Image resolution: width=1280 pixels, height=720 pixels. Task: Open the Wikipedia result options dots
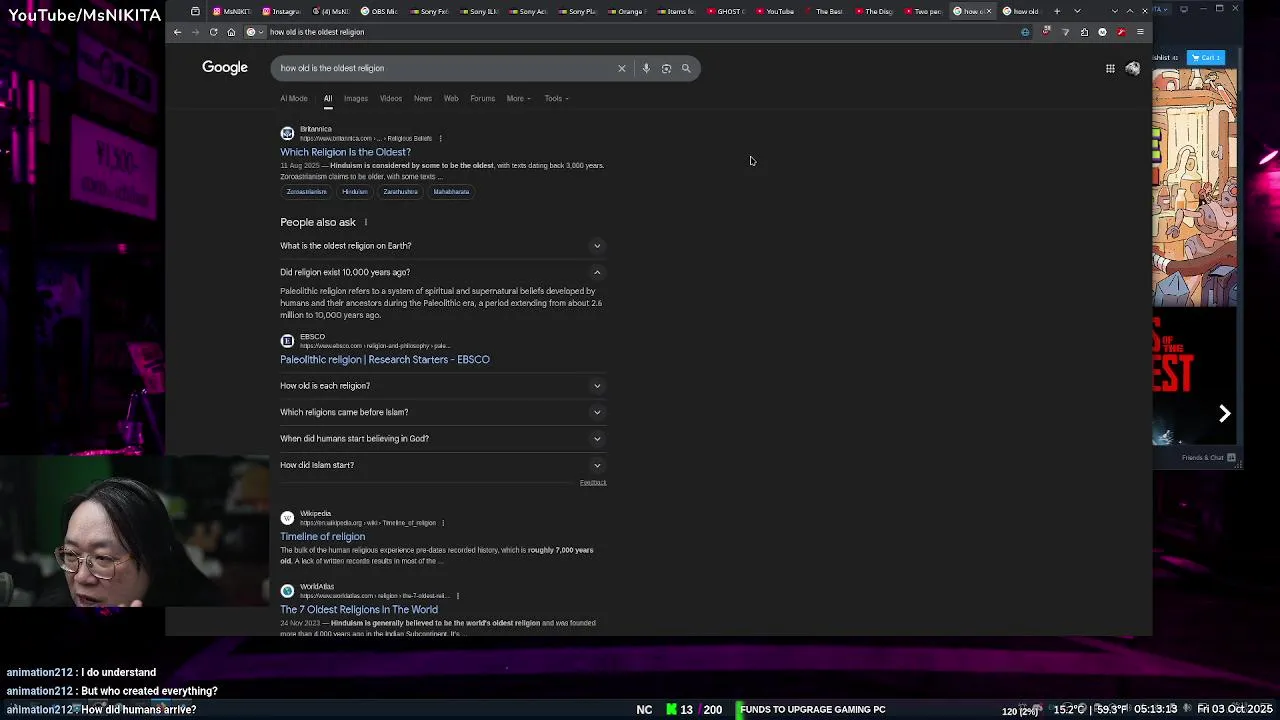pyautogui.click(x=443, y=523)
